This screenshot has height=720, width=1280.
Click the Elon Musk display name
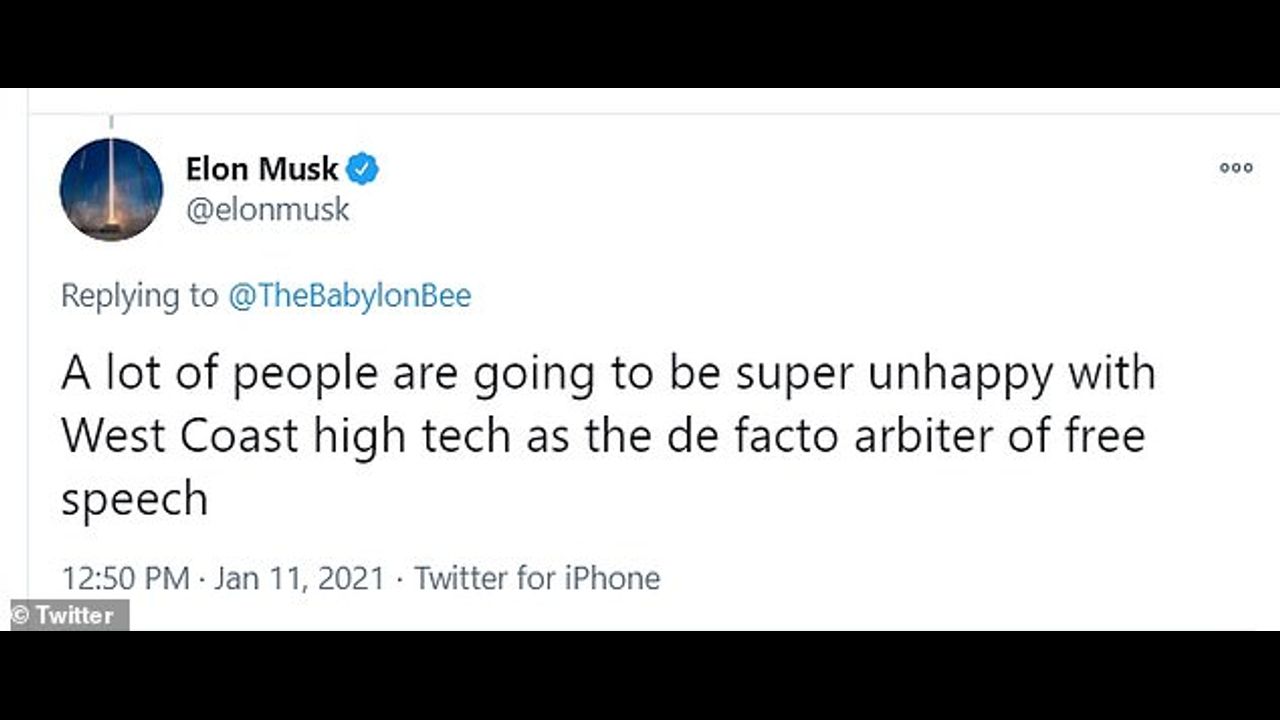262,170
